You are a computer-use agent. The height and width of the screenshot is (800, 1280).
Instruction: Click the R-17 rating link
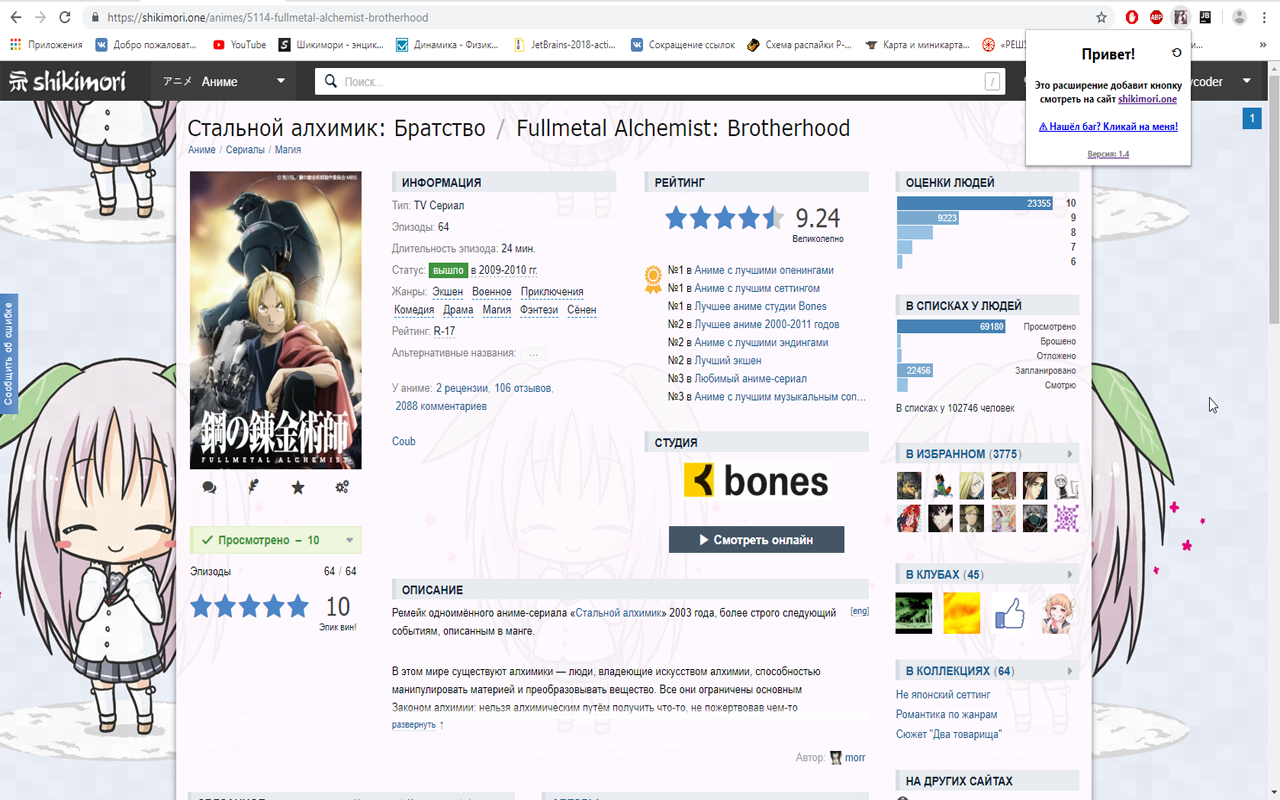(x=444, y=331)
